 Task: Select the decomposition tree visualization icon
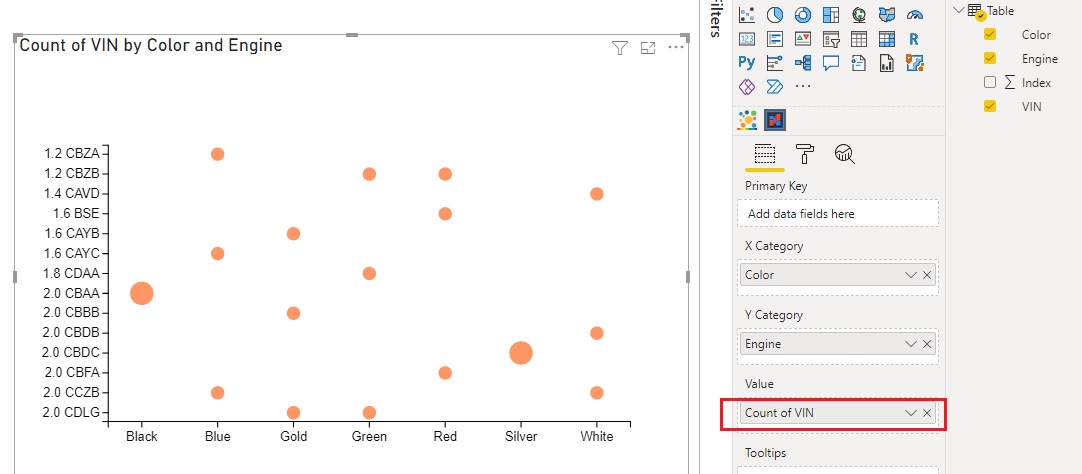click(803, 63)
